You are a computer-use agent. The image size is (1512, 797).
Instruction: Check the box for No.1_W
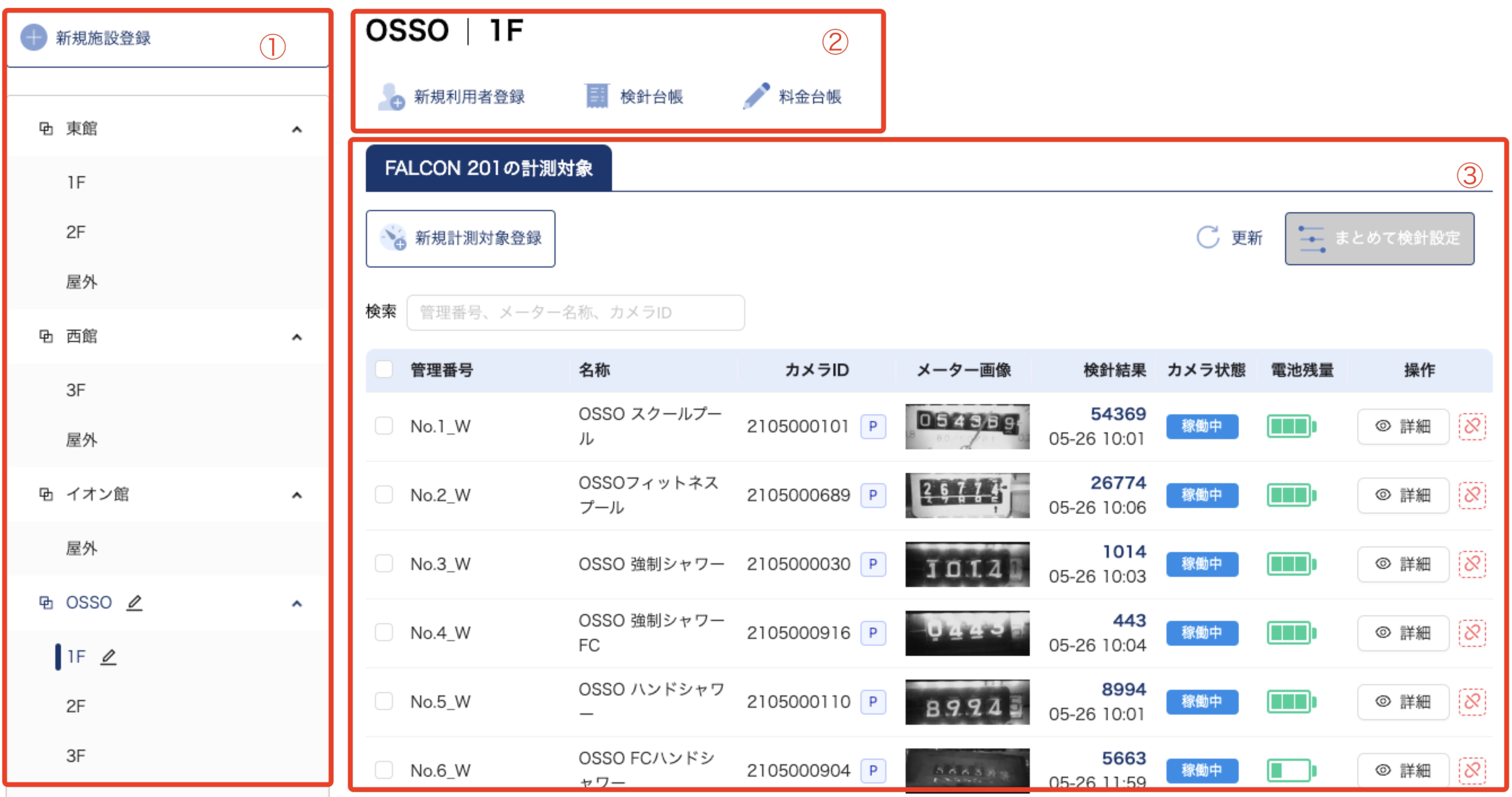tap(384, 426)
